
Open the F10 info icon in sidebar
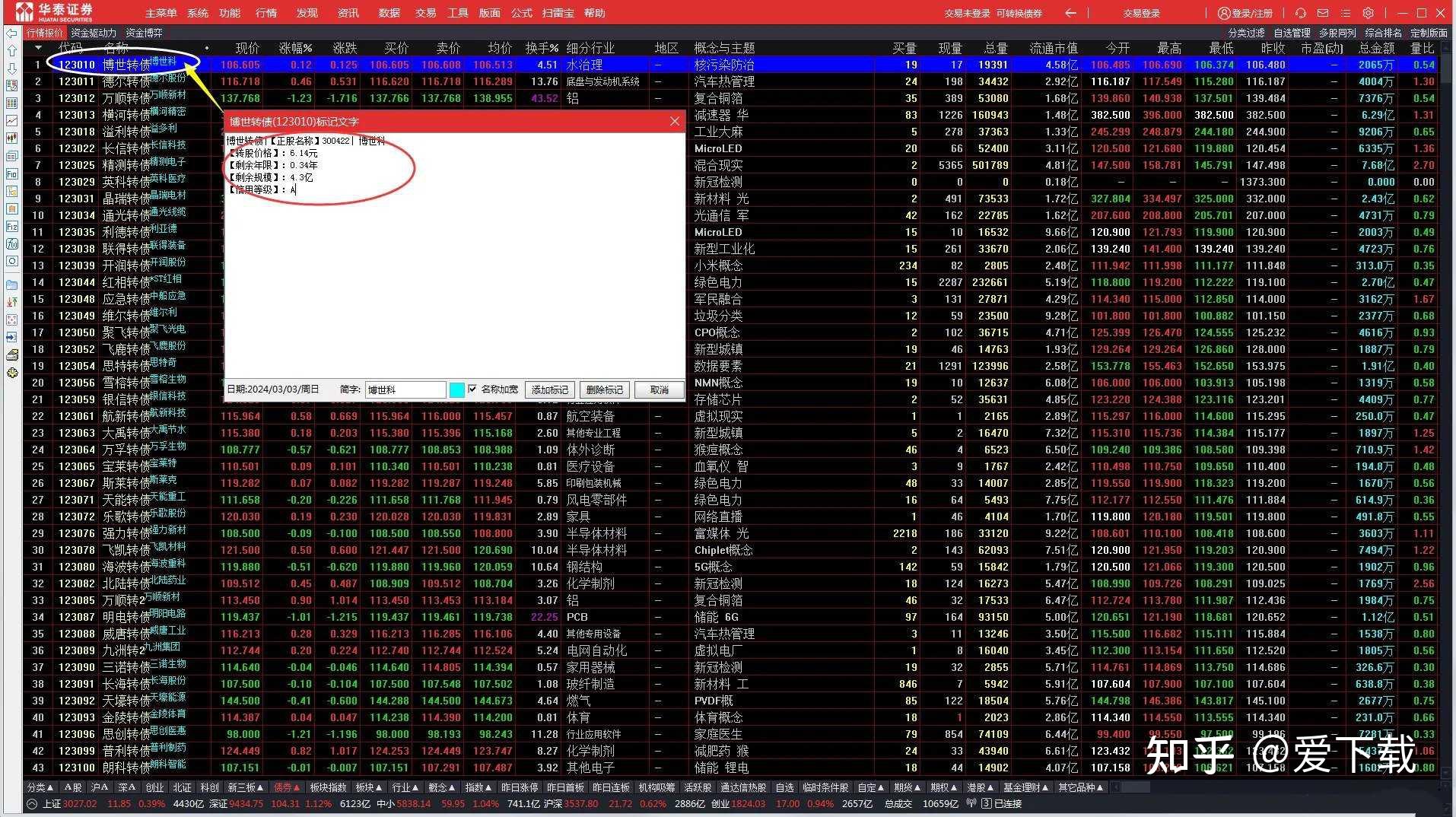tap(11, 174)
